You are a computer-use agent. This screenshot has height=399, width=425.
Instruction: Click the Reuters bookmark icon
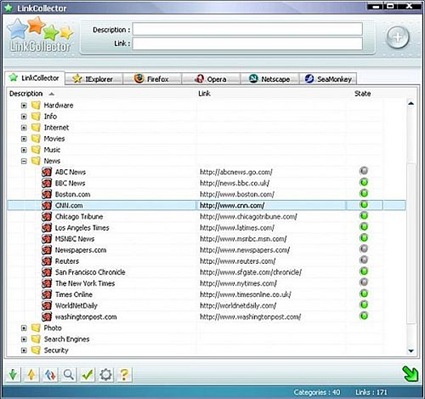point(47,261)
